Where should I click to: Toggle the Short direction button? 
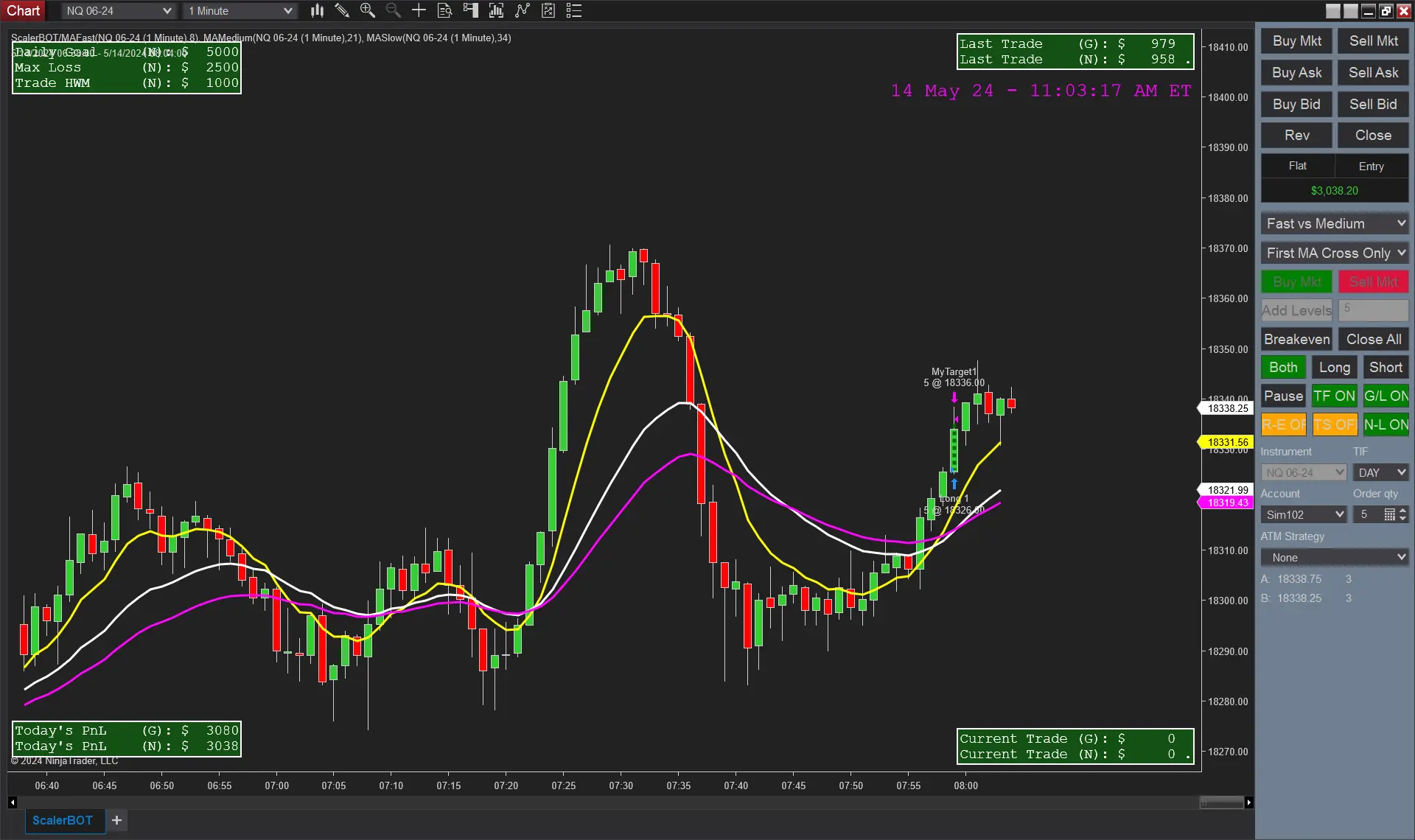pos(1386,368)
